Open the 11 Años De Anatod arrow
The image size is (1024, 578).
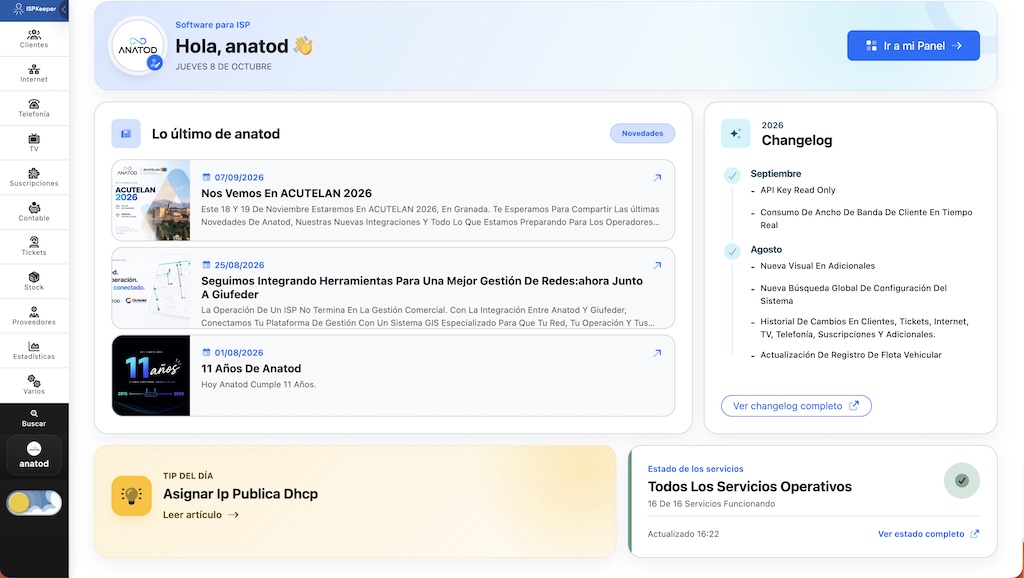(x=657, y=353)
